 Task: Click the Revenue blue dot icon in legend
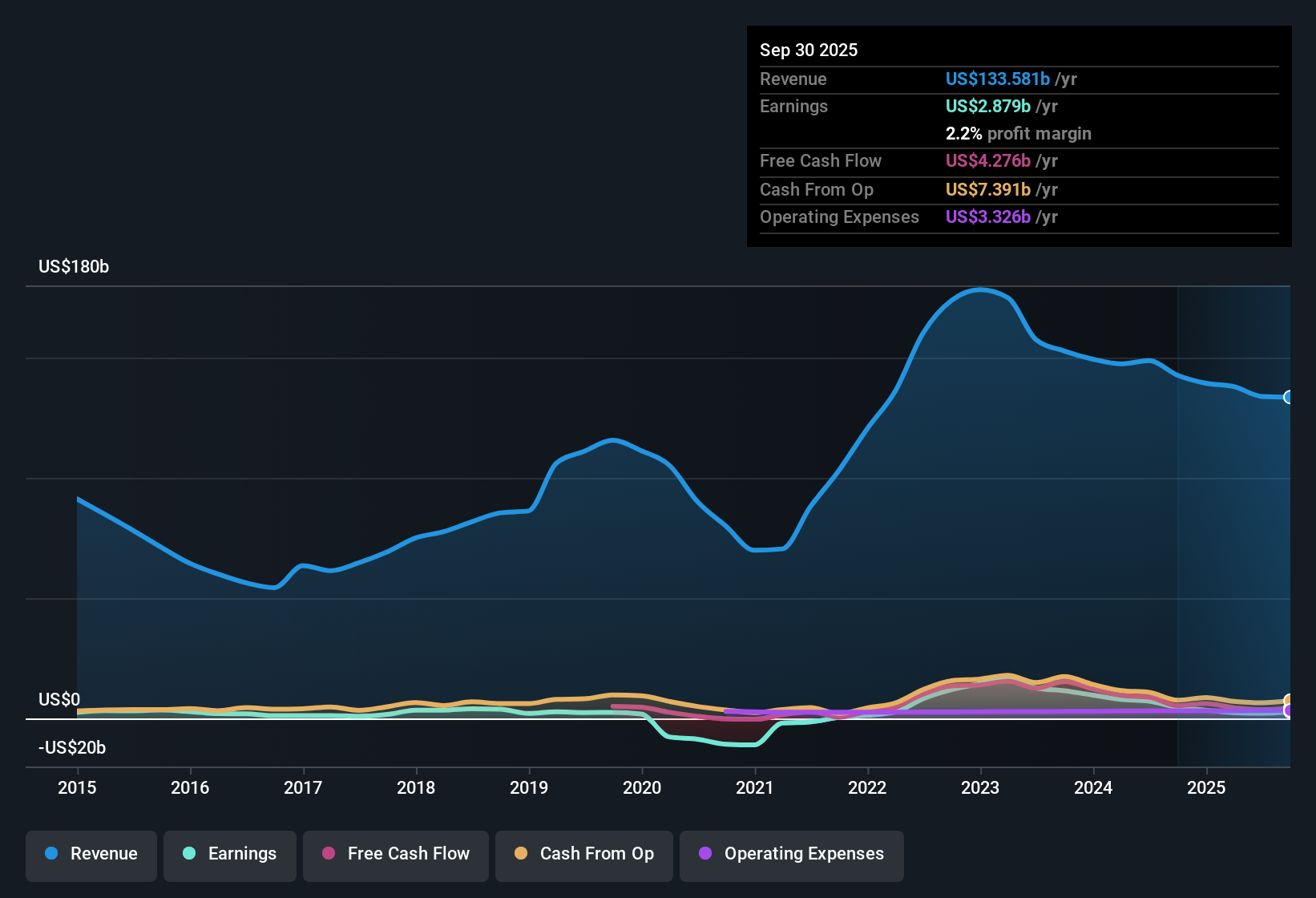pyautogui.click(x=50, y=855)
